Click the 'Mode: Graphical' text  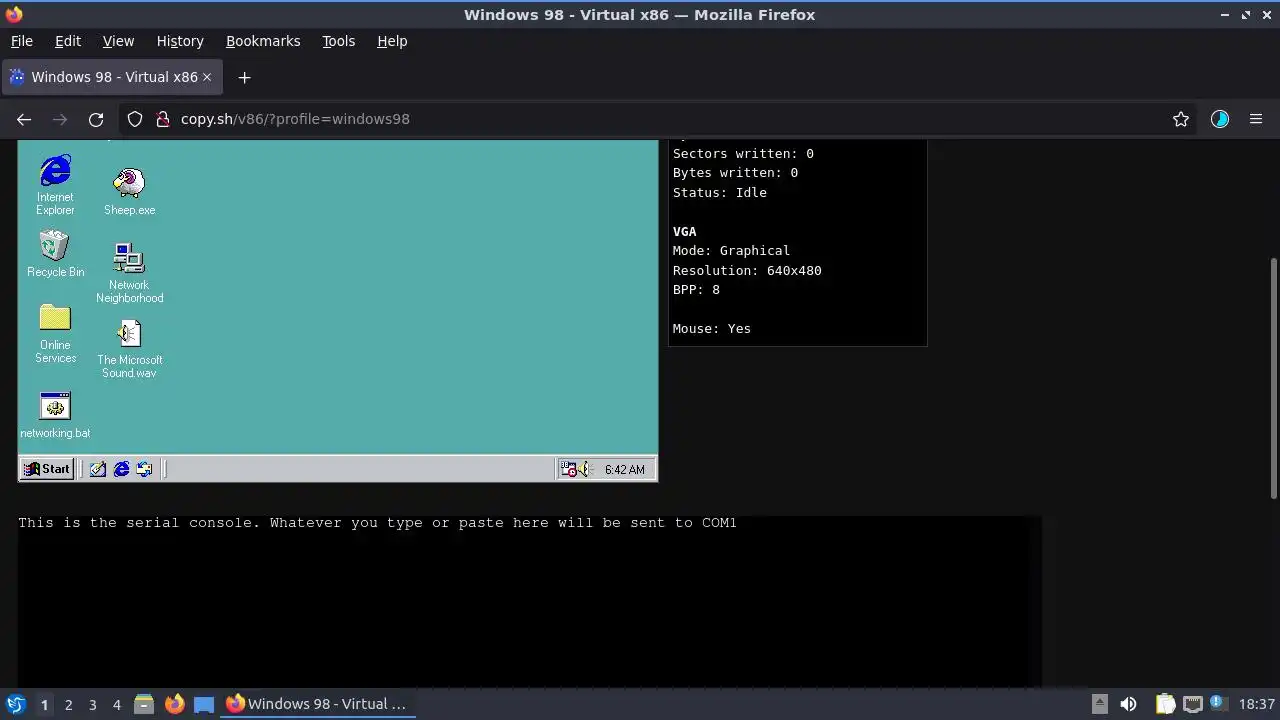point(731,250)
